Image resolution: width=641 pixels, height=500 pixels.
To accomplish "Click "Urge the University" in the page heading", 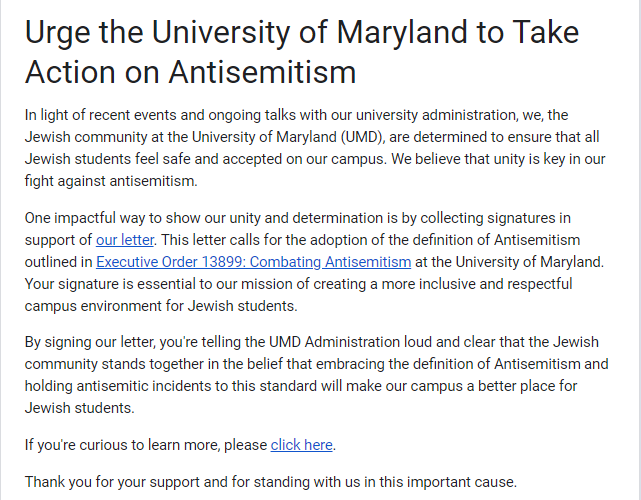I will click(x=157, y=33).
